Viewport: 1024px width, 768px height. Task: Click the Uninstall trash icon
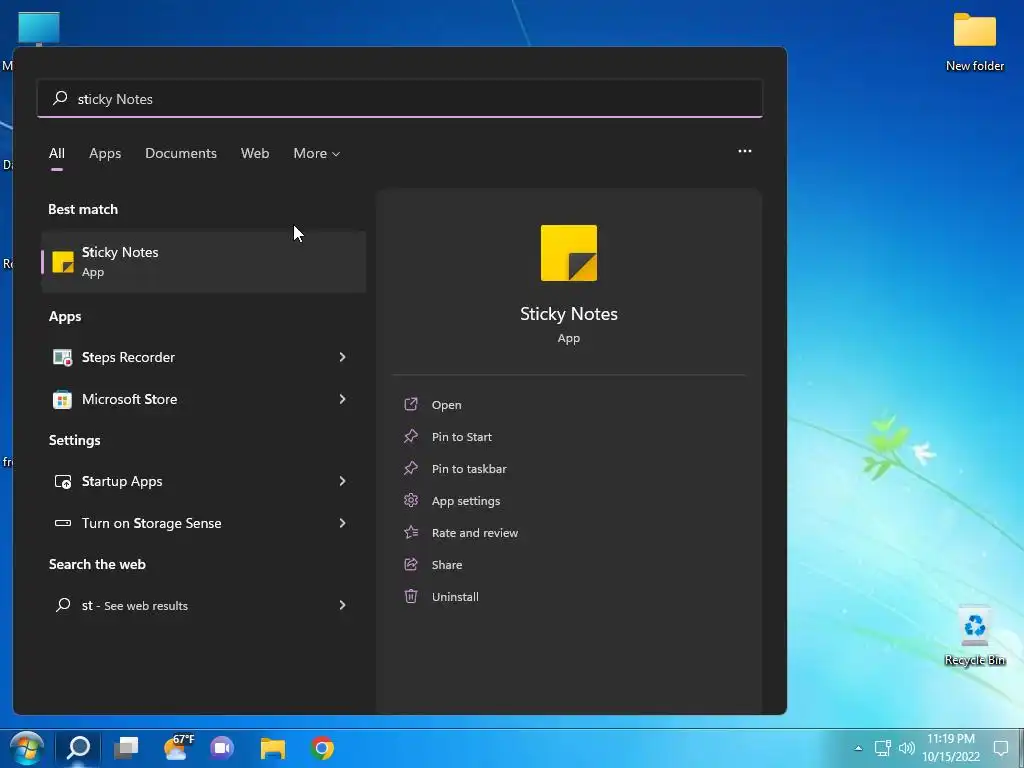411,596
